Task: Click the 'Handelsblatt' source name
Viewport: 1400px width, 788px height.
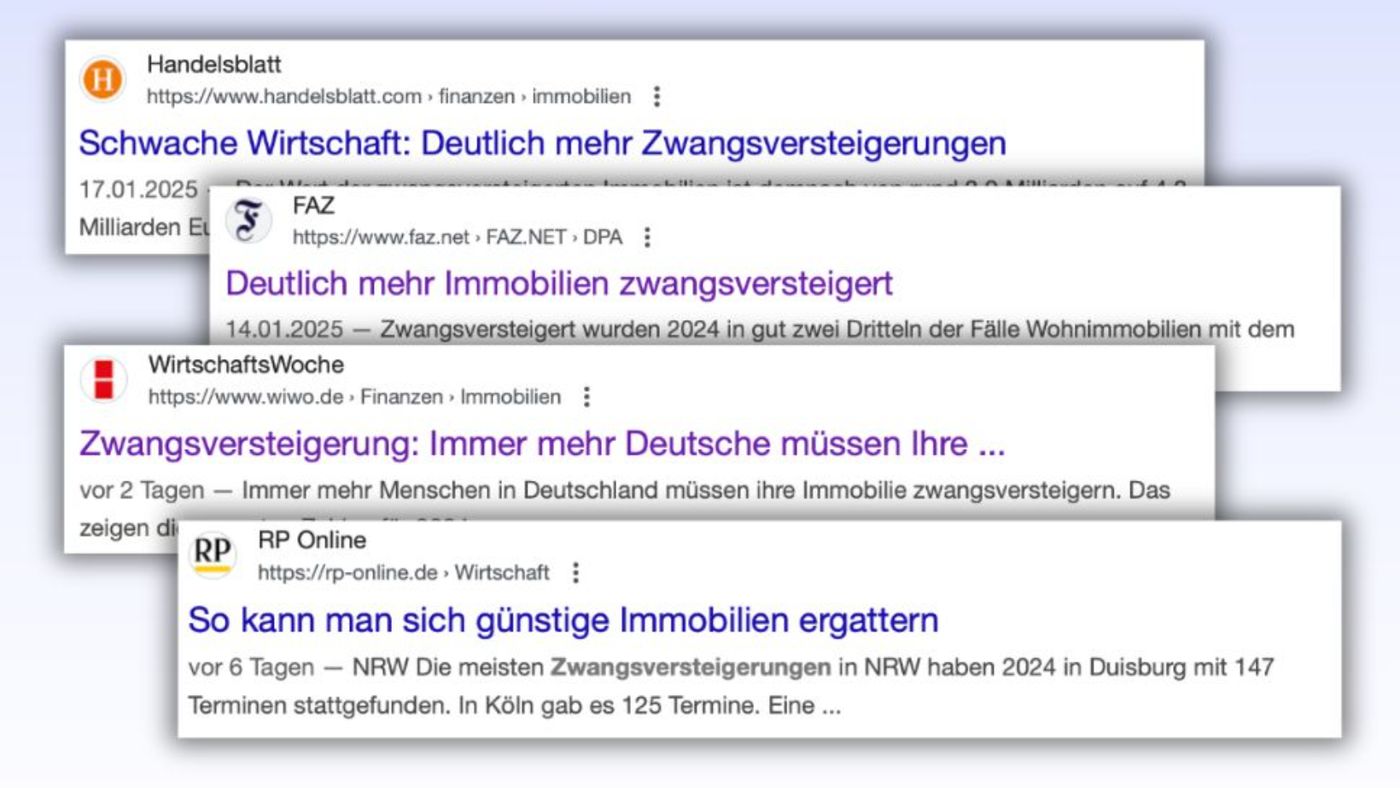Action: 214,65
